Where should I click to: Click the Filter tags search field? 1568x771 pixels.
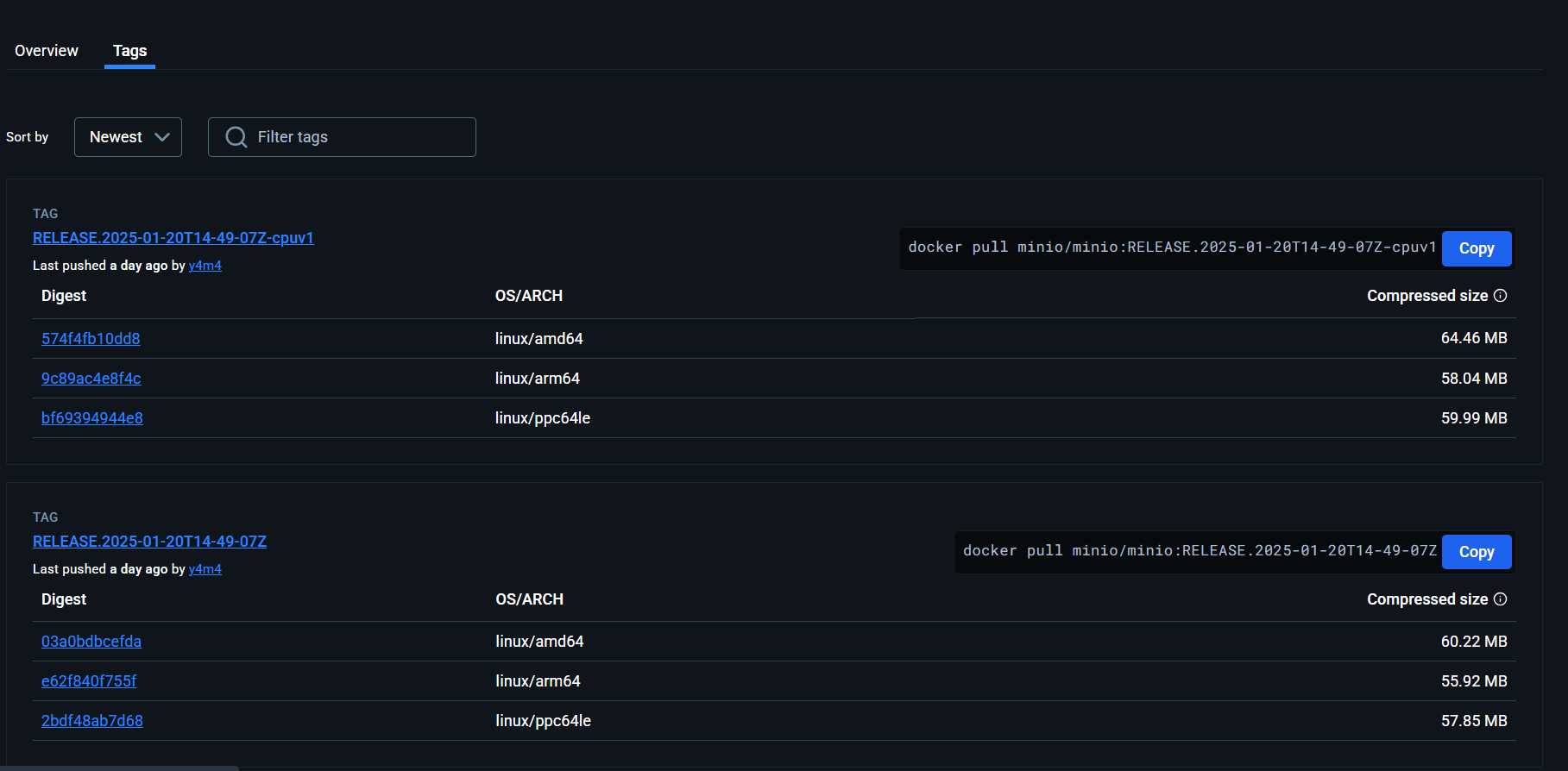(x=342, y=137)
